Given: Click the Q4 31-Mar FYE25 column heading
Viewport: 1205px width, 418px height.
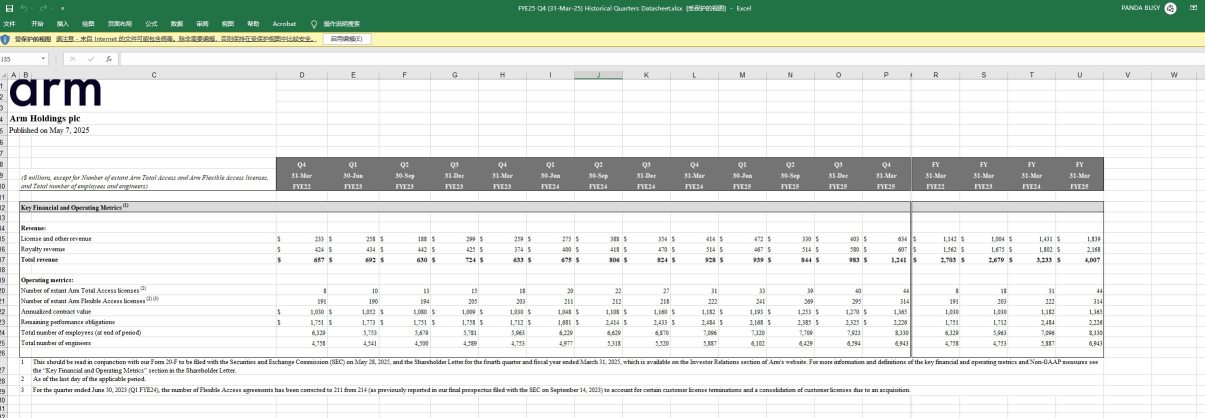Looking at the screenshot, I should (887, 174).
